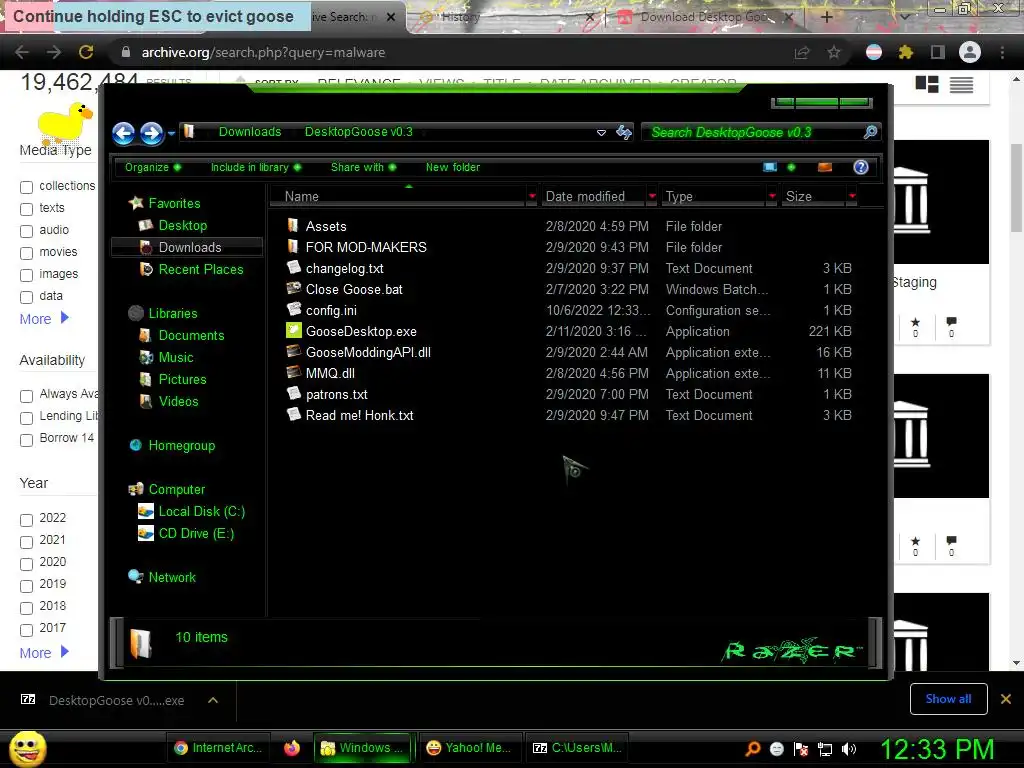Check the movies media type checkbox

[x=26, y=253]
